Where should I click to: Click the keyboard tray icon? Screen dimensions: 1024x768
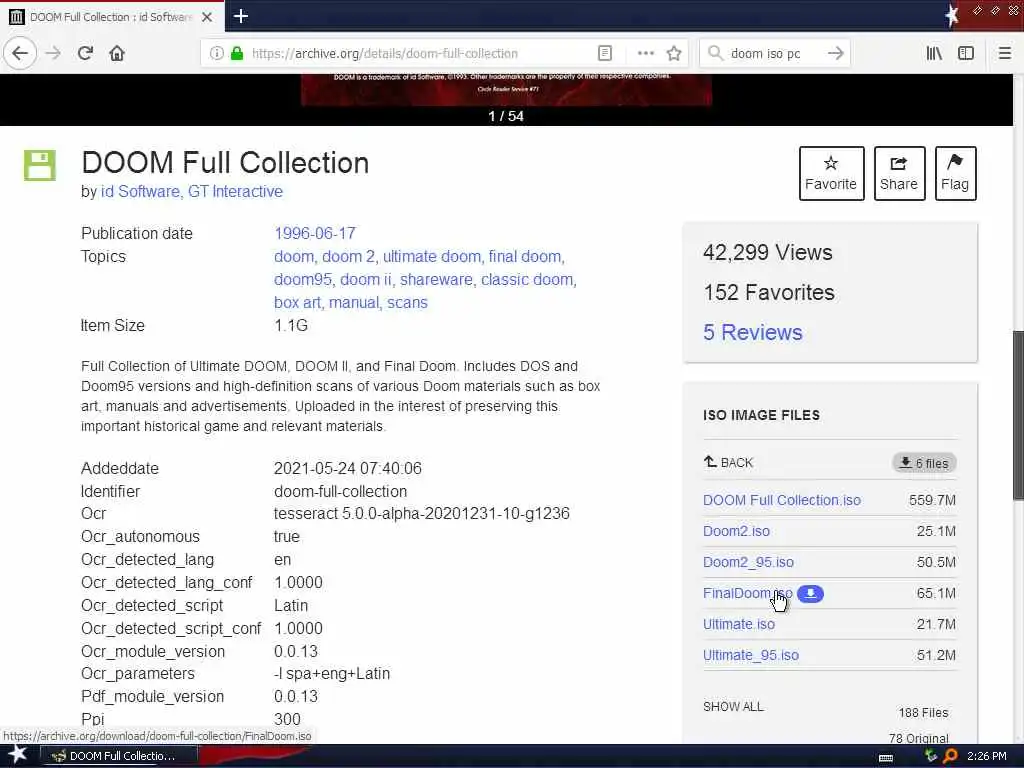[x=886, y=757]
